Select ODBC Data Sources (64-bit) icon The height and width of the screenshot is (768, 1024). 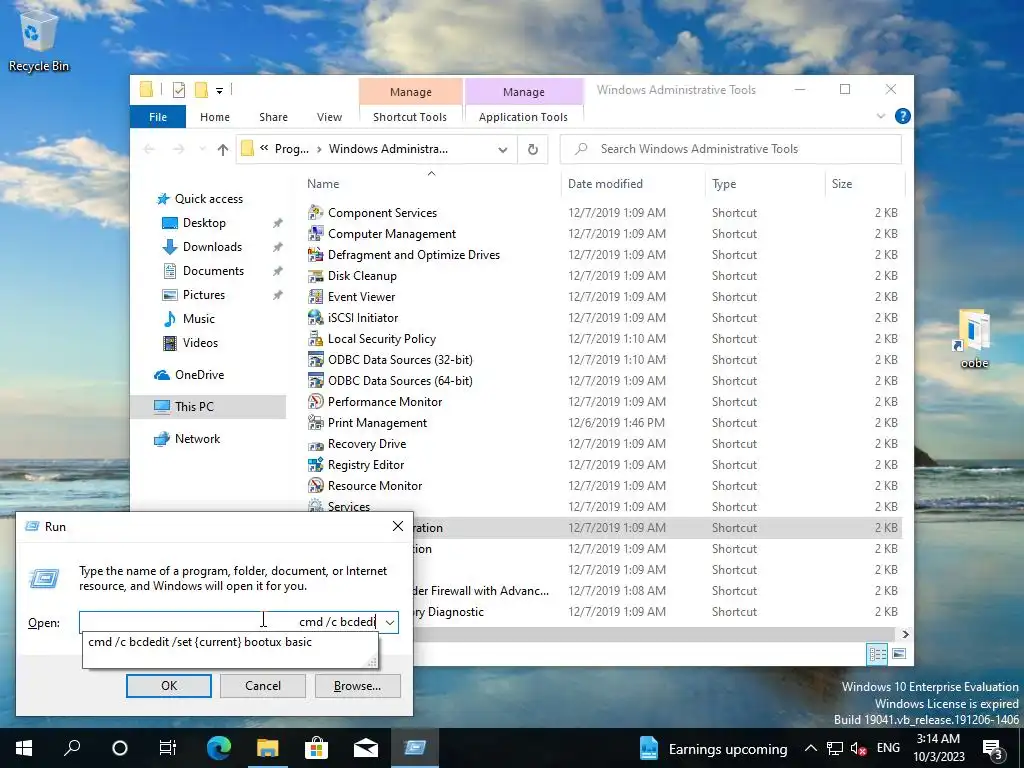click(315, 380)
